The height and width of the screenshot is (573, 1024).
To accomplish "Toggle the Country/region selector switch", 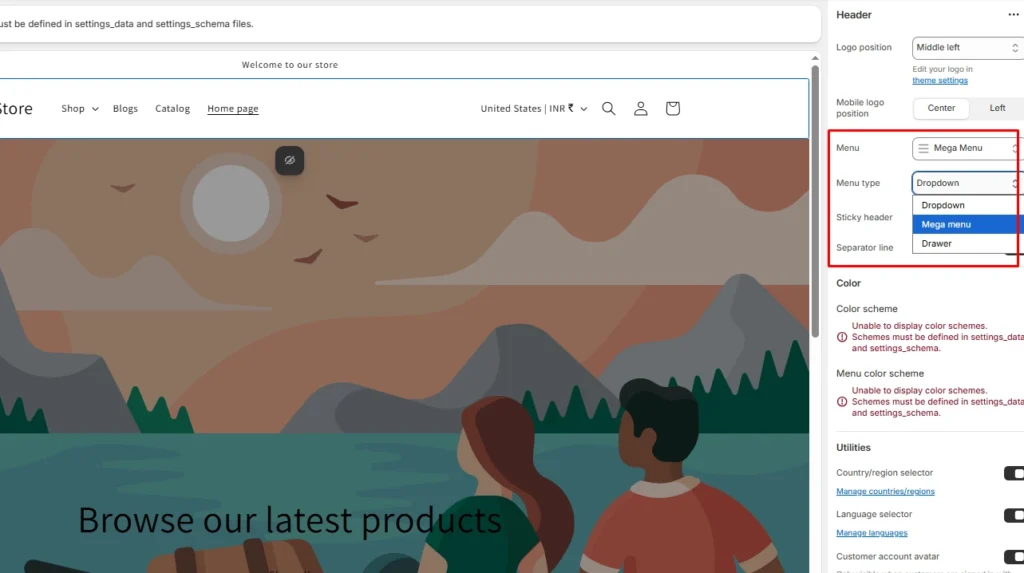I will point(1013,473).
